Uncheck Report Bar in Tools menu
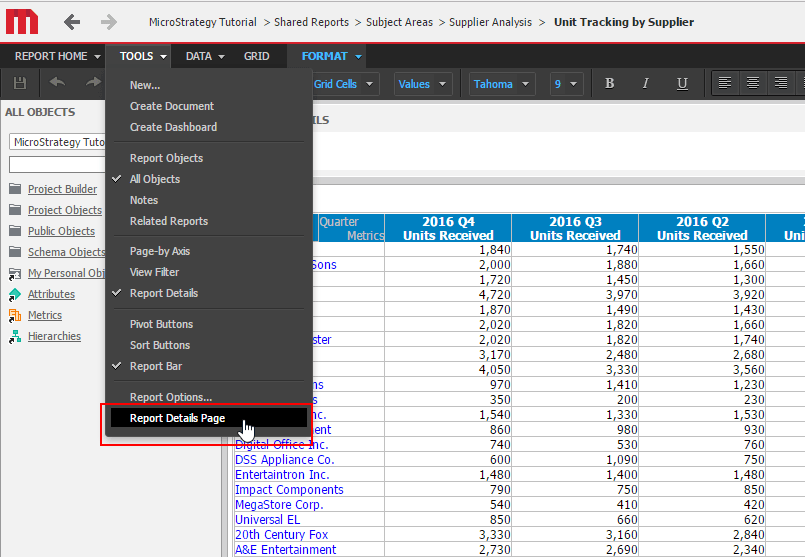 coord(156,366)
